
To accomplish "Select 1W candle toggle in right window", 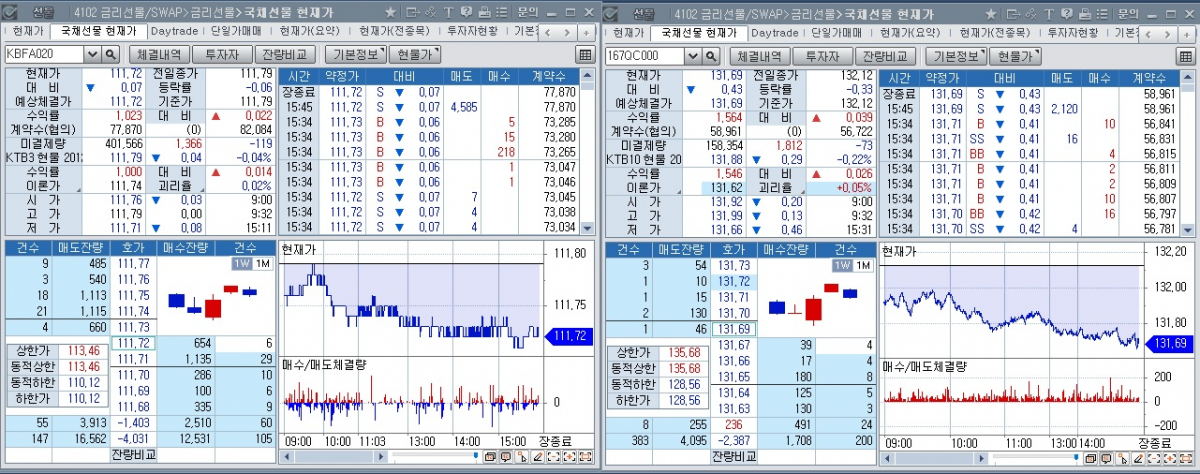I will click(x=842, y=265).
